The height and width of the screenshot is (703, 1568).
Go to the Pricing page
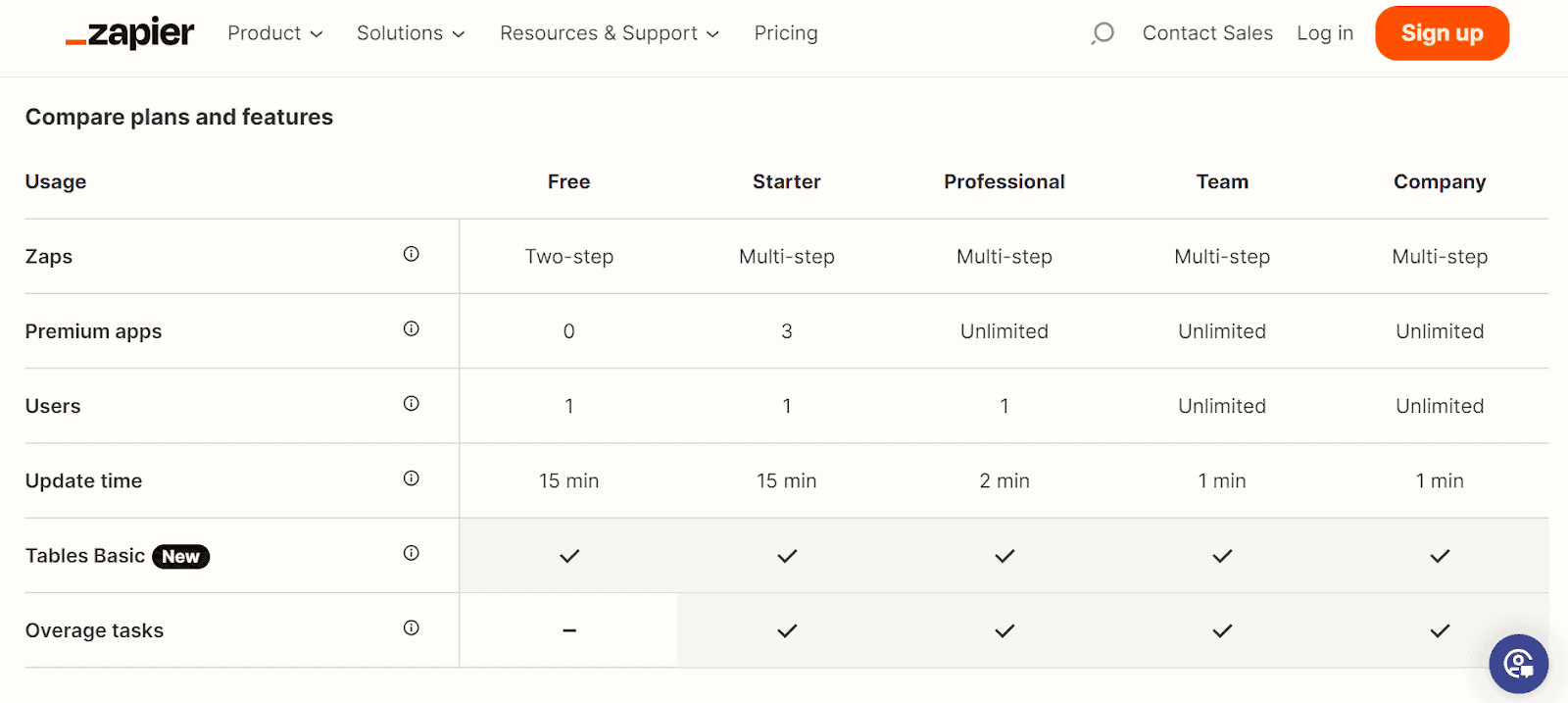tap(786, 33)
